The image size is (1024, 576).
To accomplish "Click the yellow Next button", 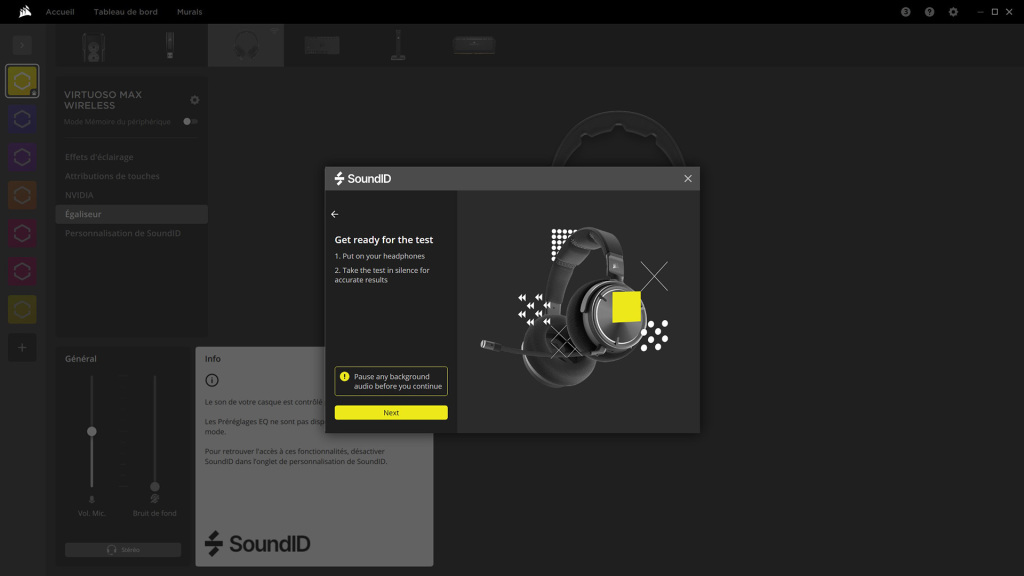I will (x=391, y=413).
